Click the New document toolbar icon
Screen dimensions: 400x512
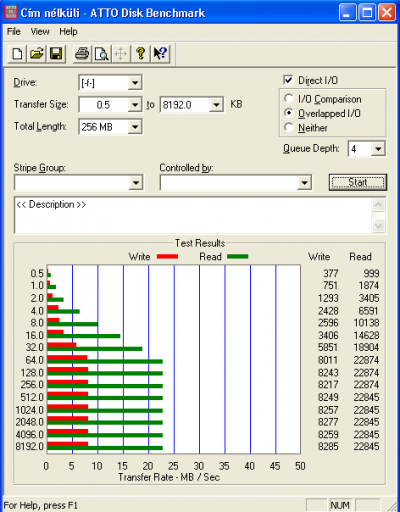[17, 53]
